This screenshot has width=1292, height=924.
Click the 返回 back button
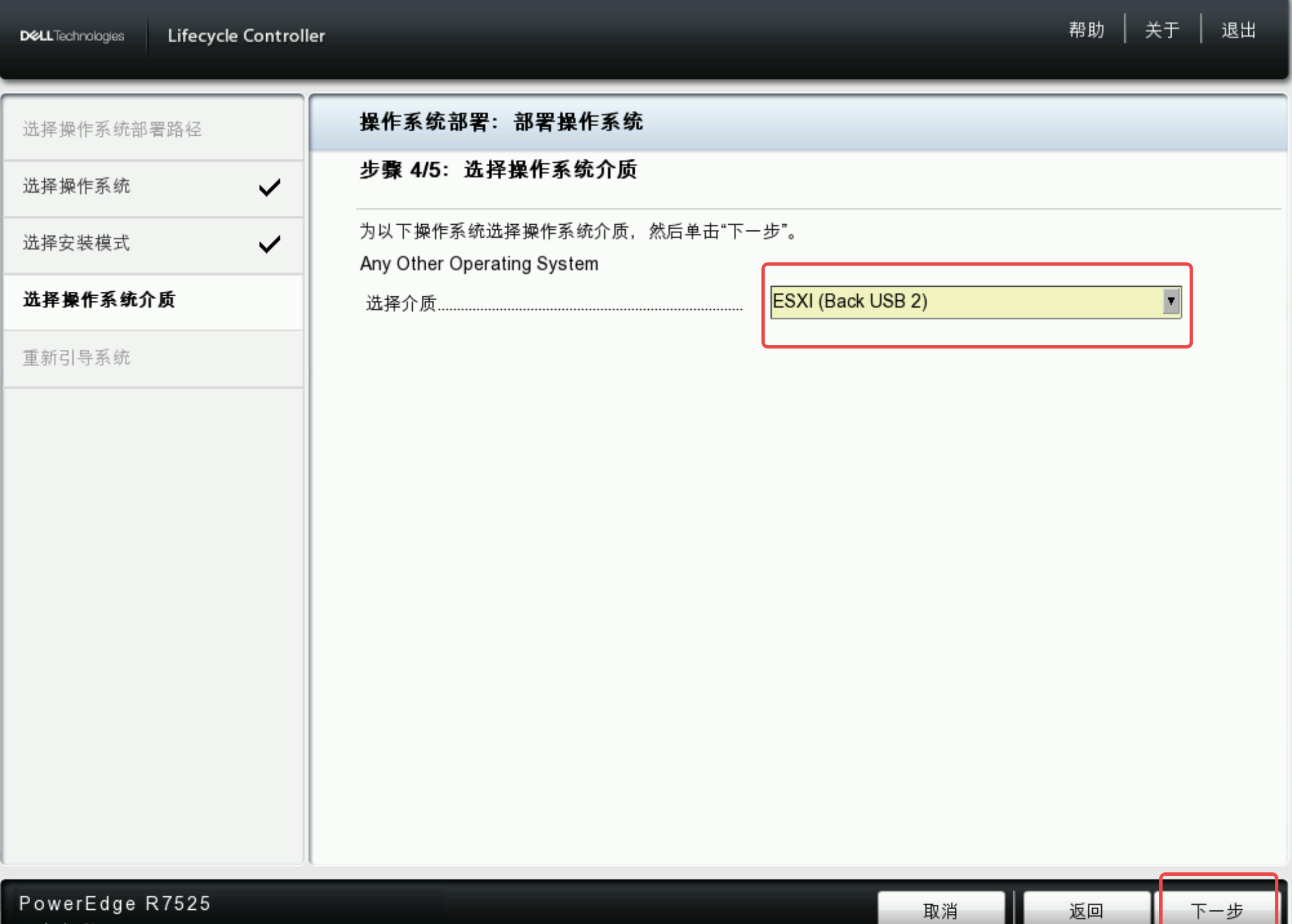1087,909
